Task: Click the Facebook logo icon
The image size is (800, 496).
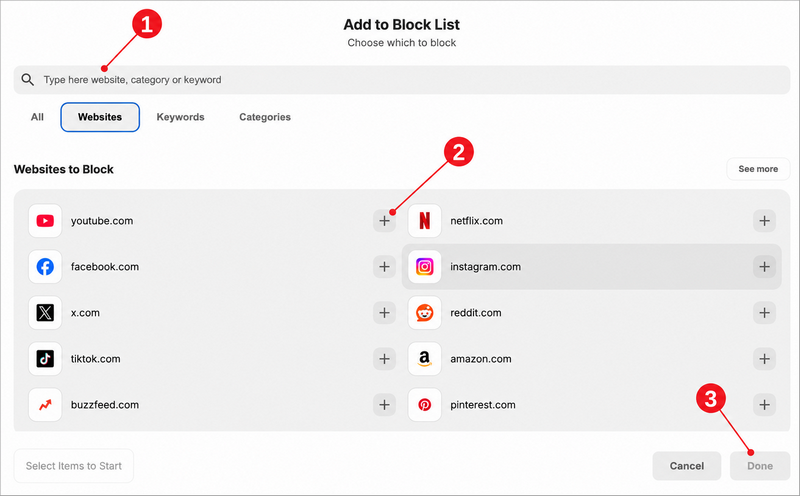Action: pos(45,267)
